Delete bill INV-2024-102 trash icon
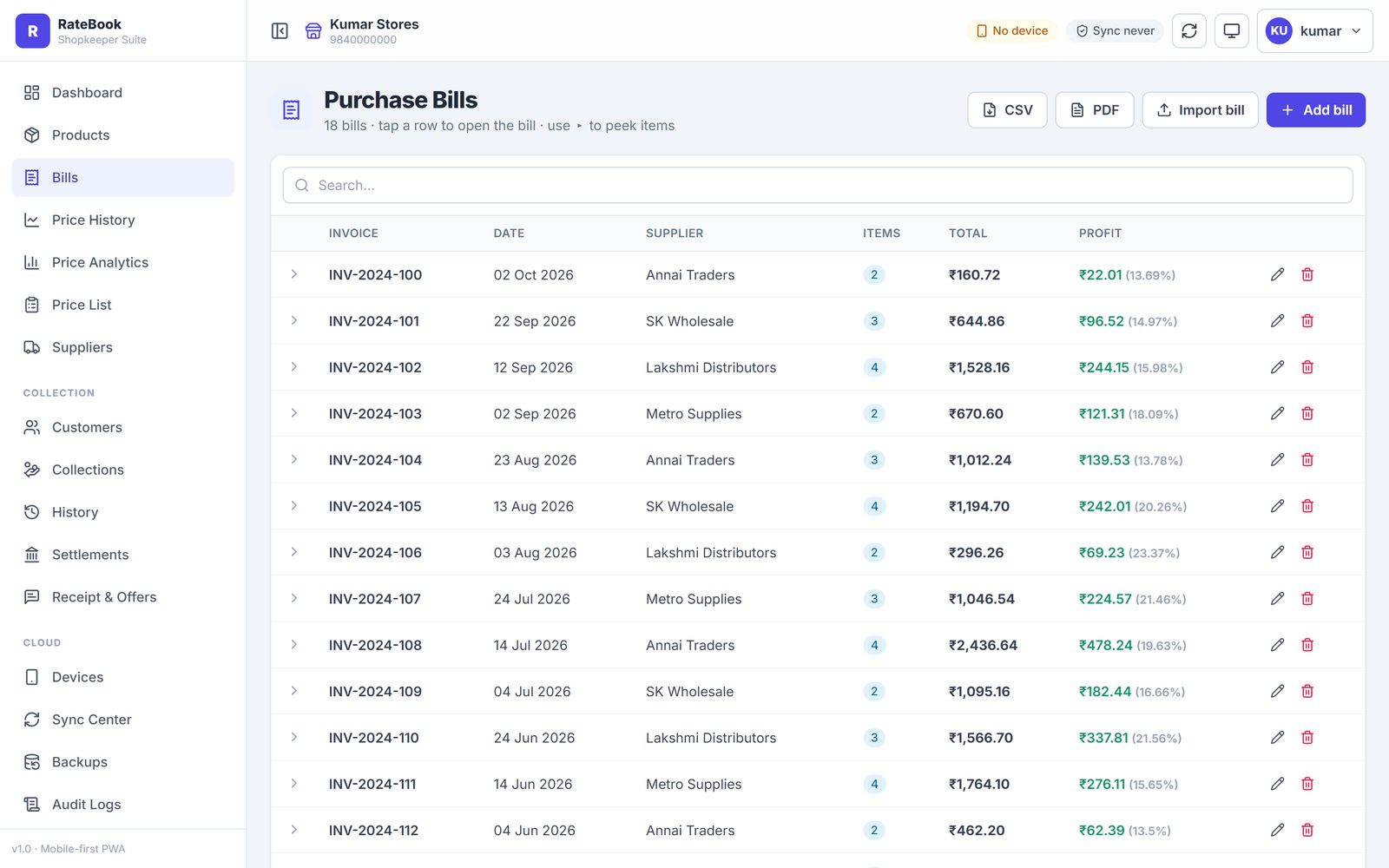The height and width of the screenshot is (868, 1389). click(x=1307, y=367)
